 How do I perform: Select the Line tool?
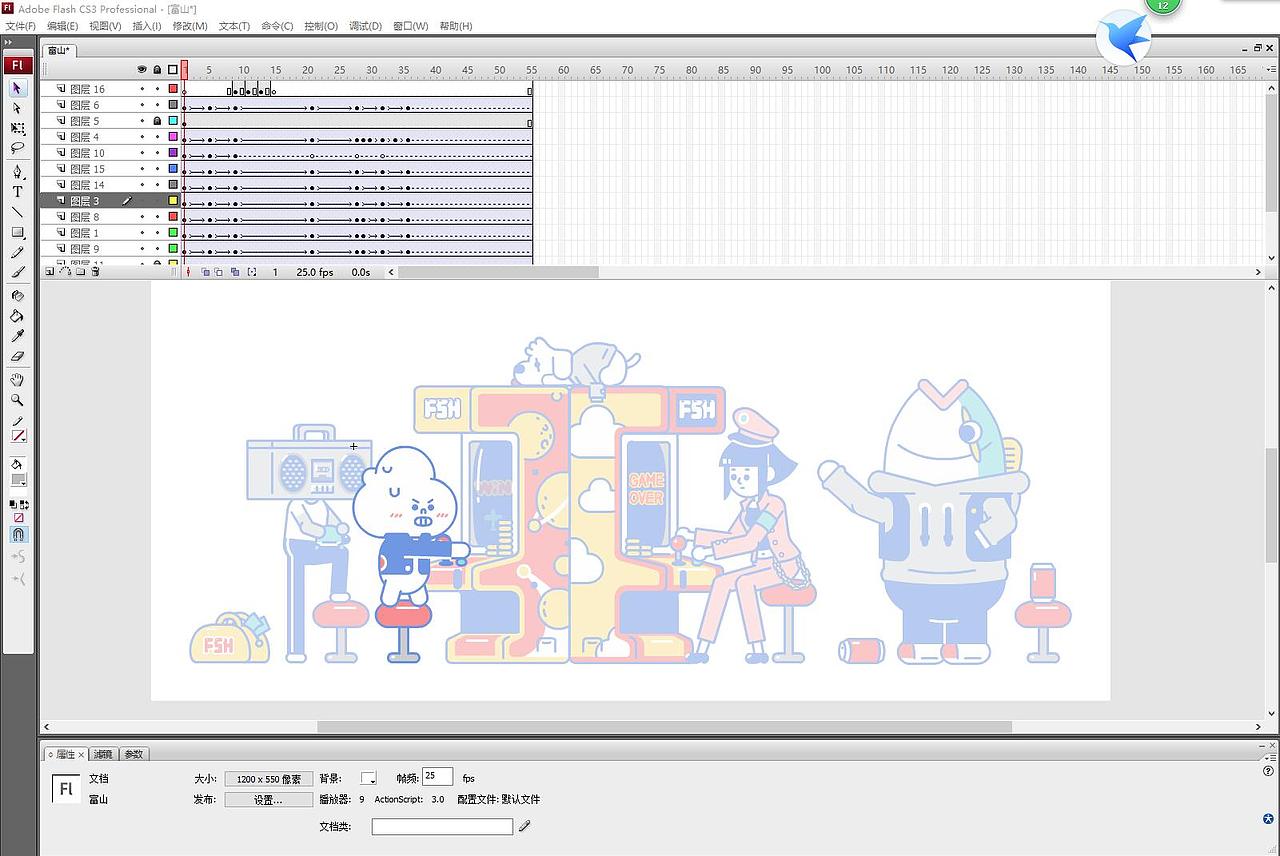tap(17, 212)
